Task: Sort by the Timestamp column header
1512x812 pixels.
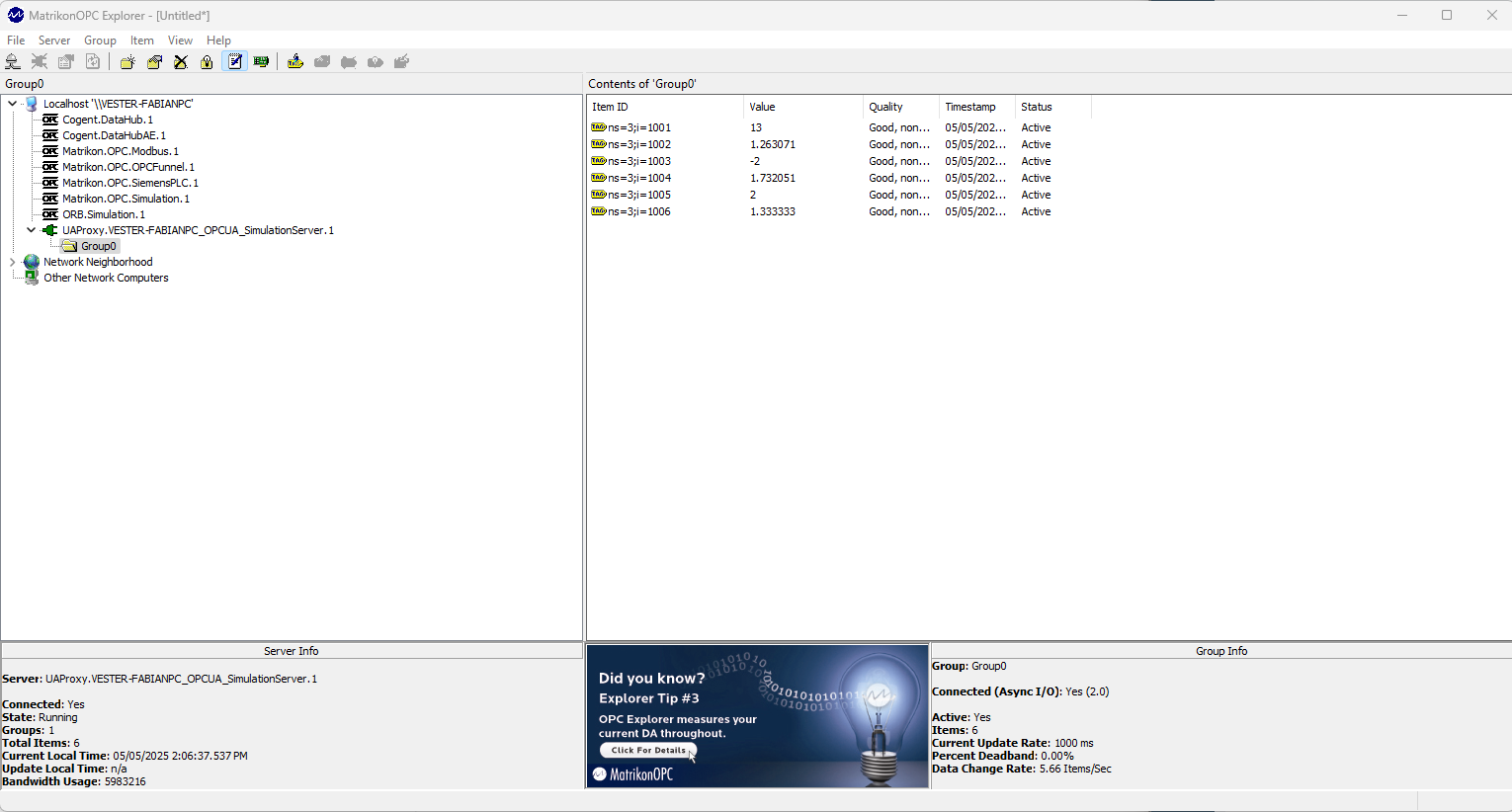Action: [x=977, y=107]
